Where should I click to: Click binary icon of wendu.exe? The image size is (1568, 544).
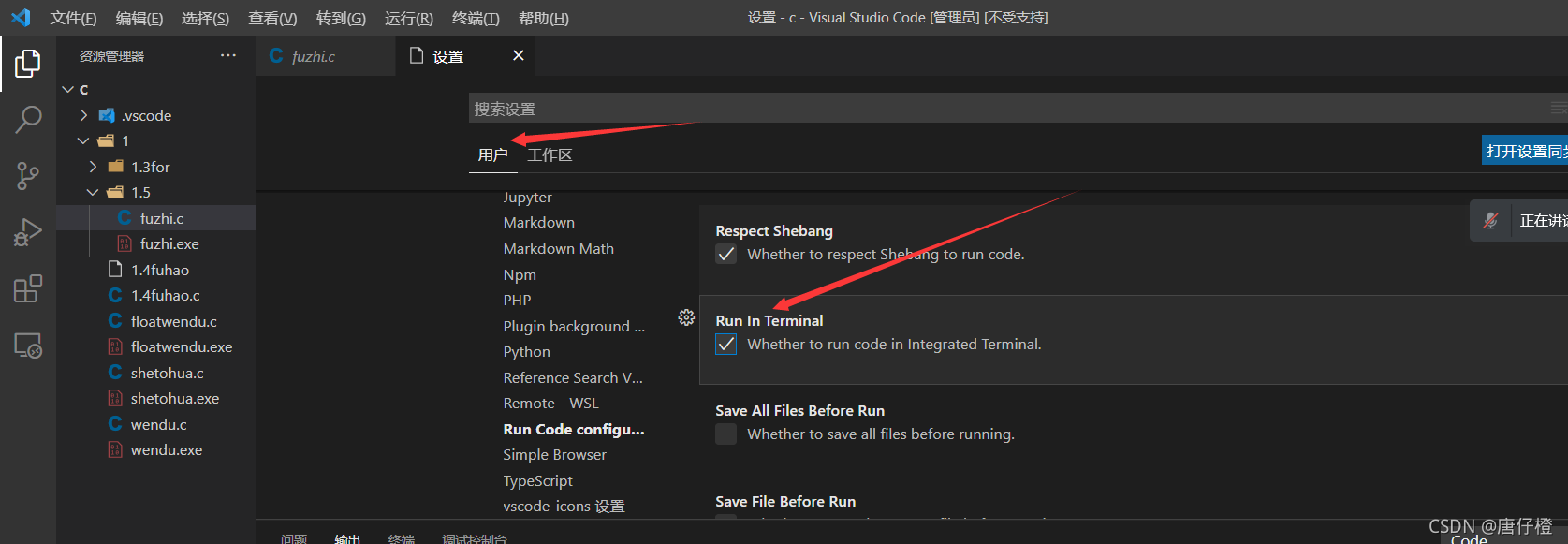(x=115, y=449)
